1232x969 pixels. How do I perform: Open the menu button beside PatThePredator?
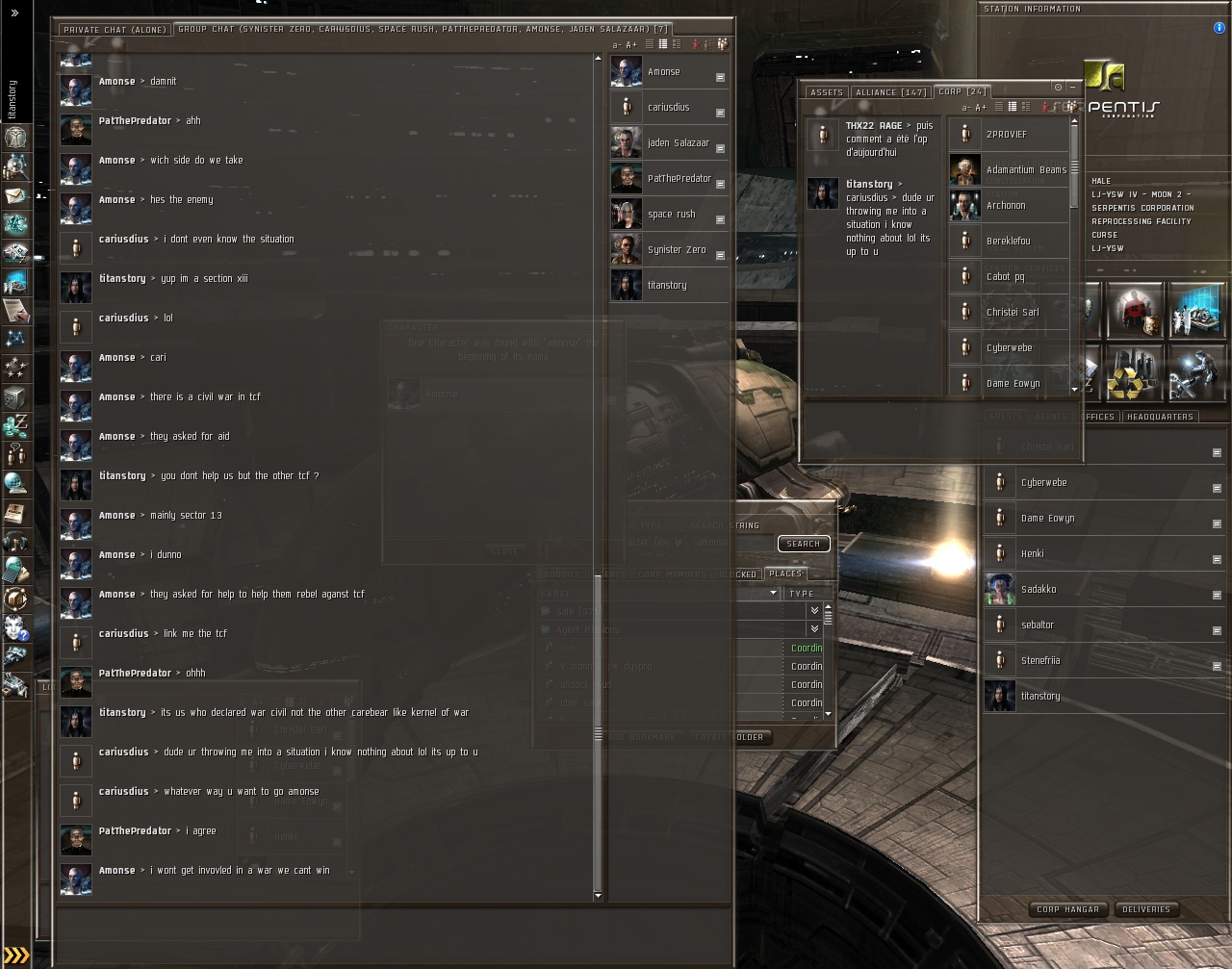[720, 184]
